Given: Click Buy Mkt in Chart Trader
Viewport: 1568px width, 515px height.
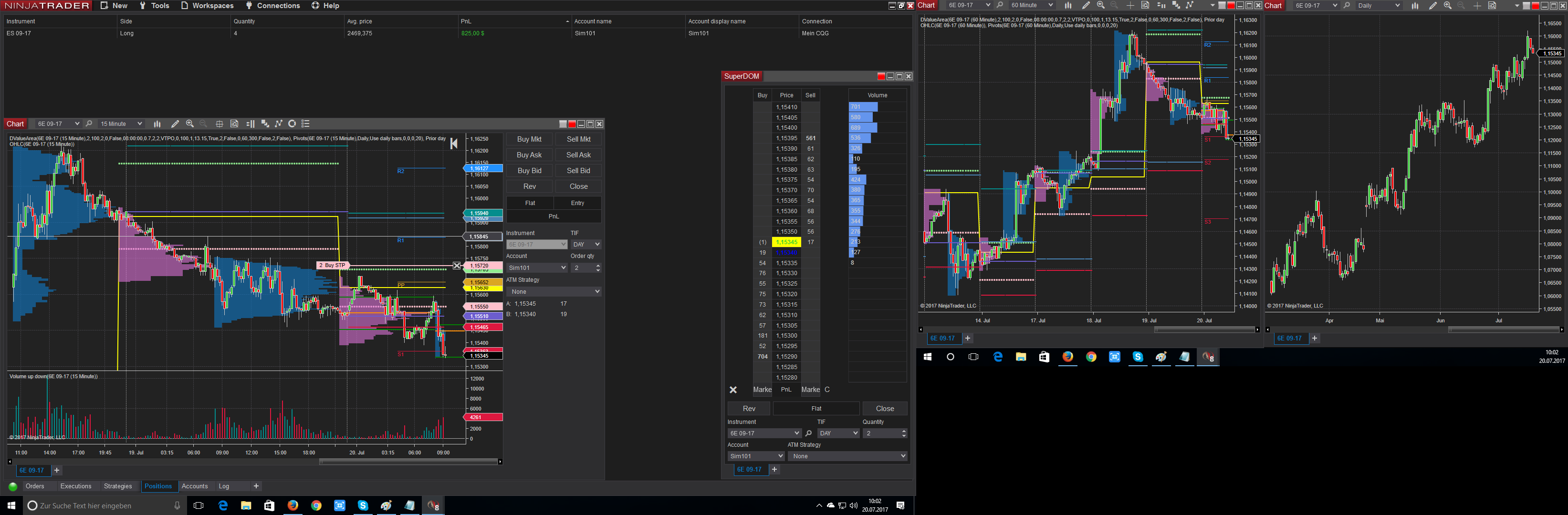Looking at the screenshot, I should 529,139.
